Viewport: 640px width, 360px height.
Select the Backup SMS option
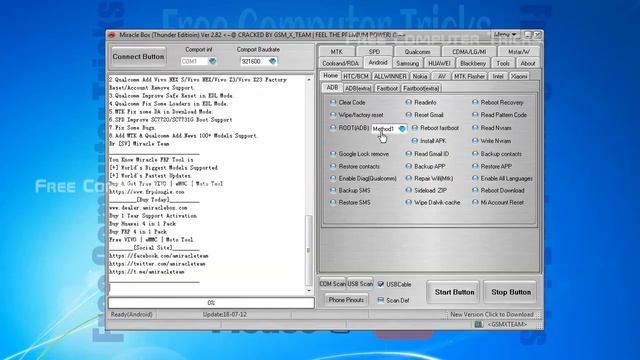pyautogui.click(x=350, y=191)
